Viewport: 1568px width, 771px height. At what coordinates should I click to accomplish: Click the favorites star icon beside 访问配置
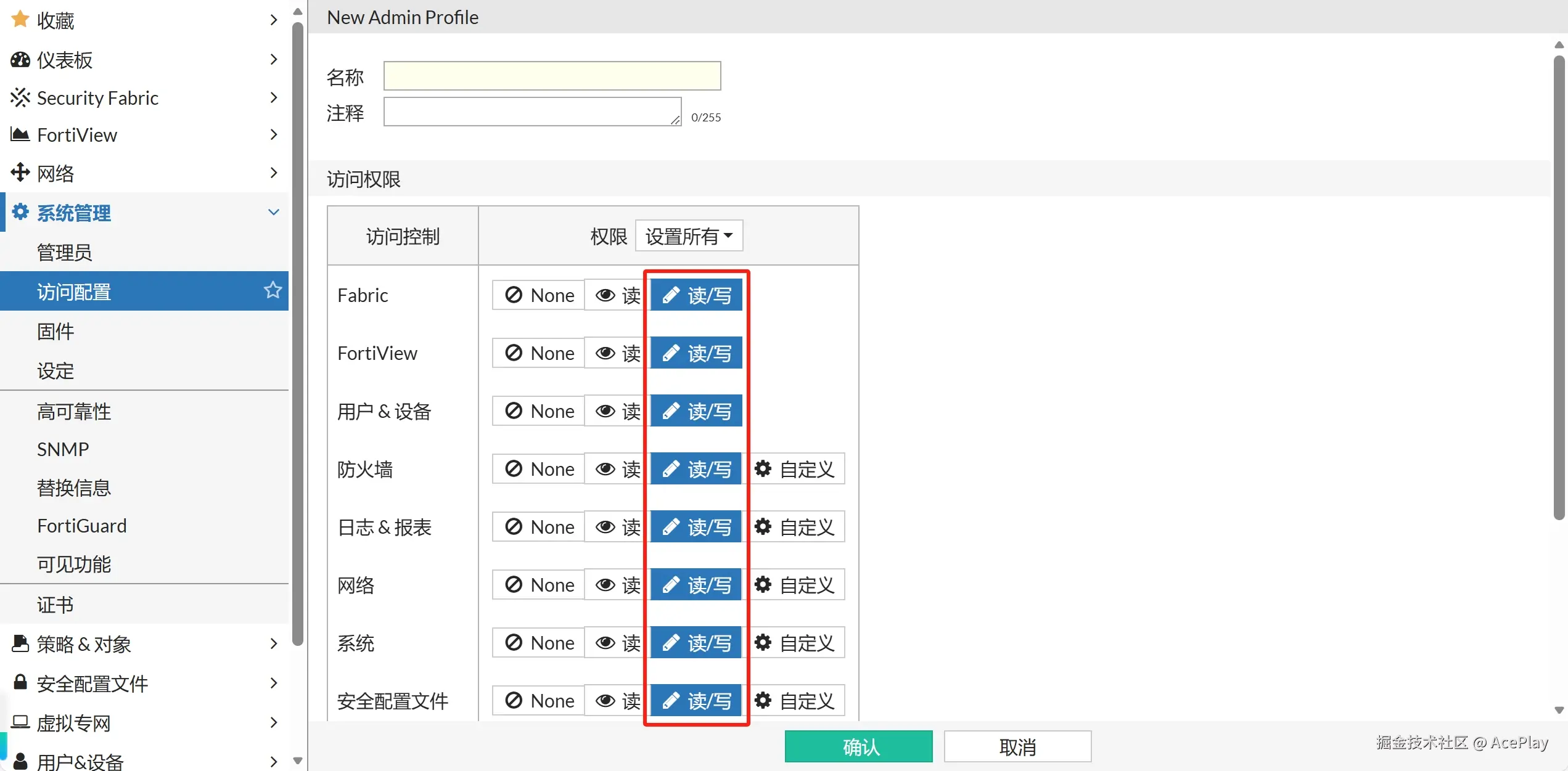[273, 290]
